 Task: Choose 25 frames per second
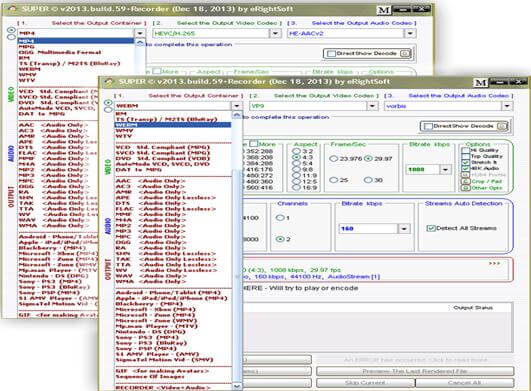click(x=333, y=180)
